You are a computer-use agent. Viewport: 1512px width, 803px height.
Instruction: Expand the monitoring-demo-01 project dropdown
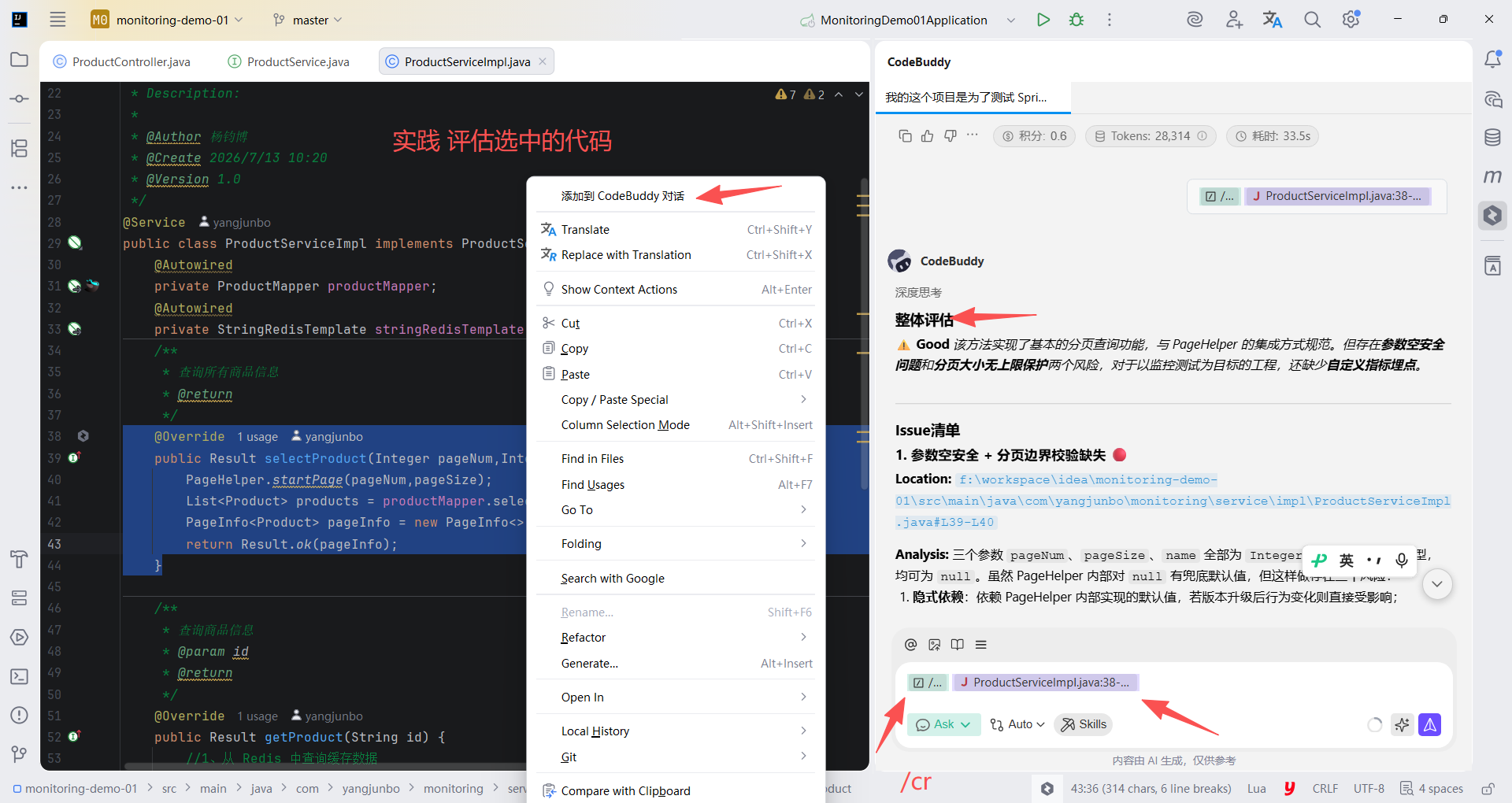coord(167,20)
